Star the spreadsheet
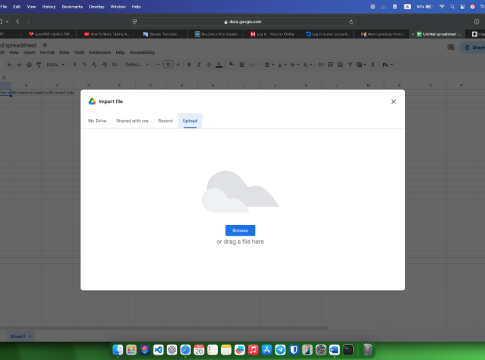The image size is (485, 360). pyautogui.click(x=45, y=45)
